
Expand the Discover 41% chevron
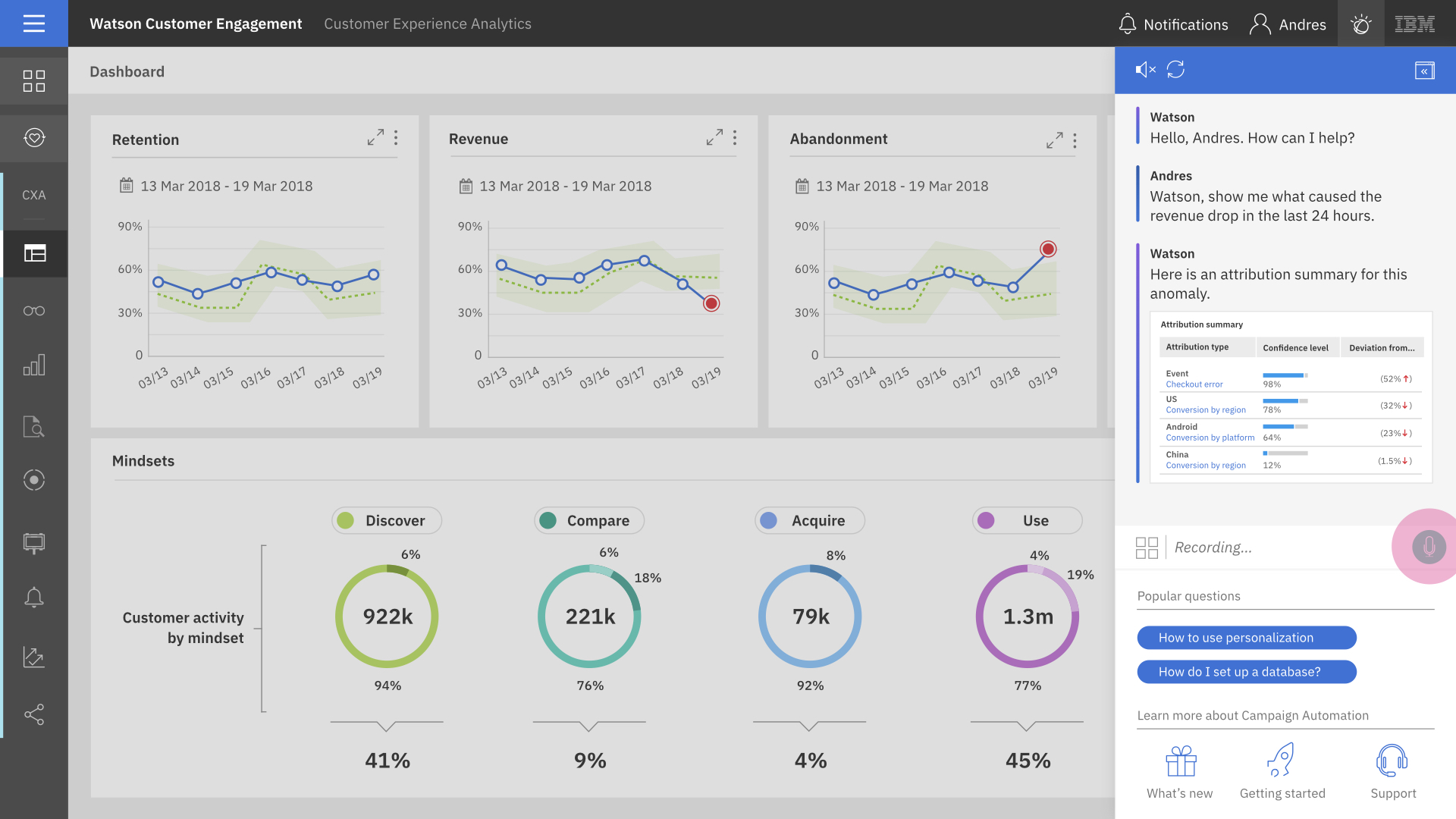tap(387, 726)
